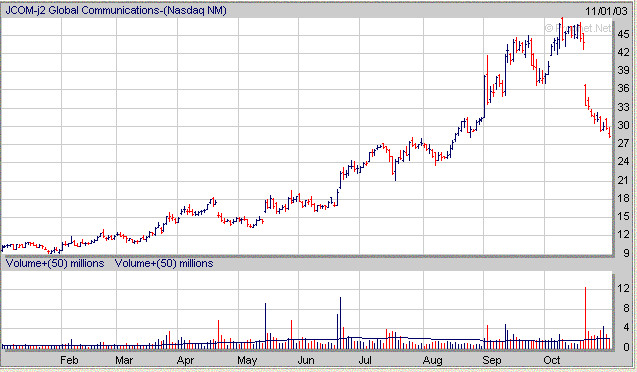This screenshot has height=372, width=637.
Task: Select the Jun month label
Action: click(306, 360)
